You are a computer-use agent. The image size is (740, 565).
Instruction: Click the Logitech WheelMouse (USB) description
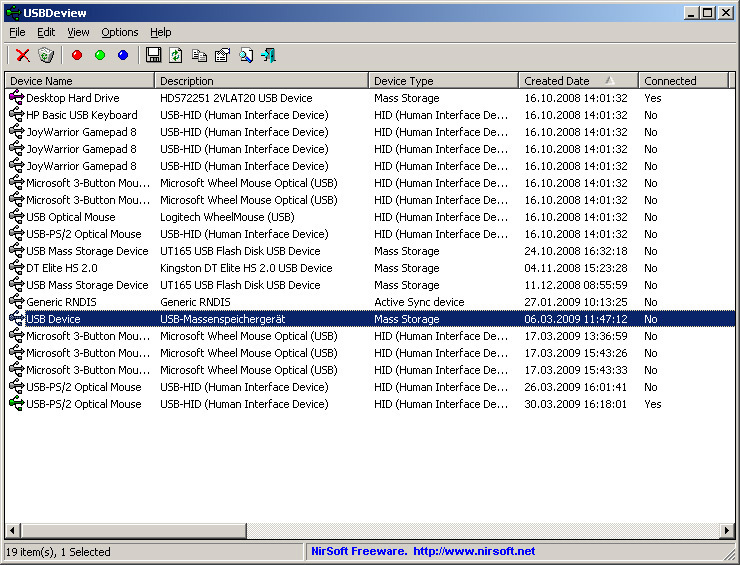tap(227, 217)
